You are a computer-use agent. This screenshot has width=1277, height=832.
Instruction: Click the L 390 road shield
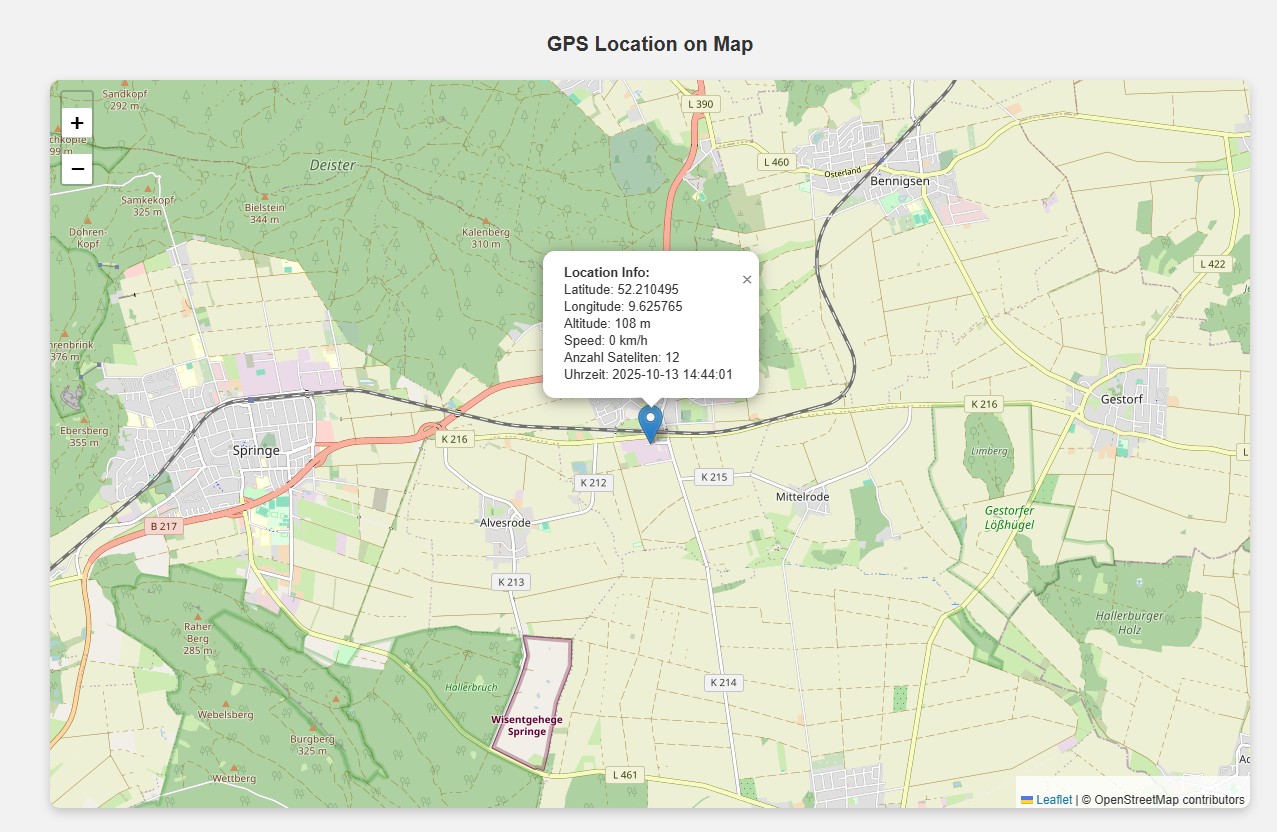coord(700,104)
